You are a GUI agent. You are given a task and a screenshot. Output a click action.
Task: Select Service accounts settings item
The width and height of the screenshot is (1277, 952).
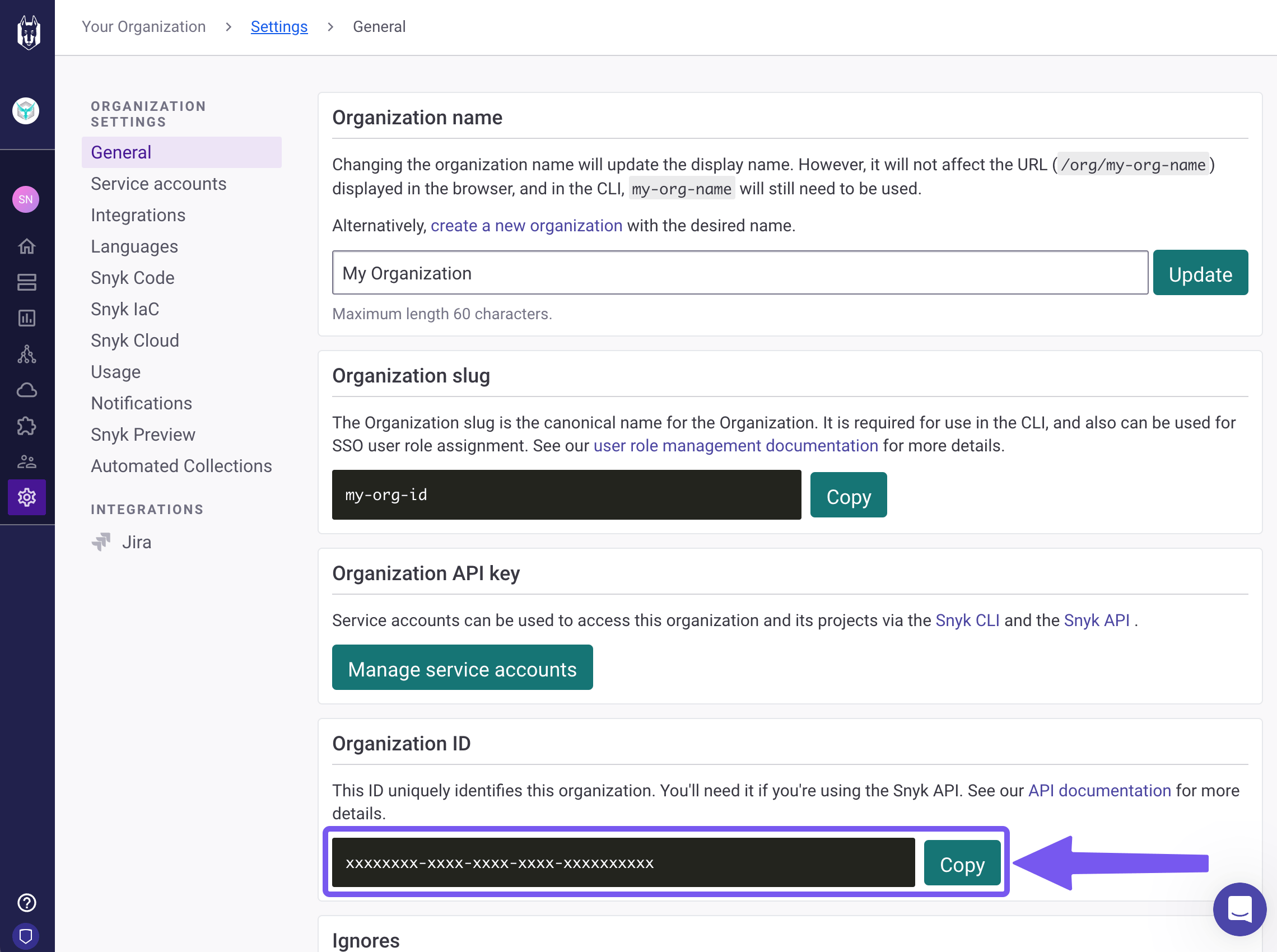point(159,184)
